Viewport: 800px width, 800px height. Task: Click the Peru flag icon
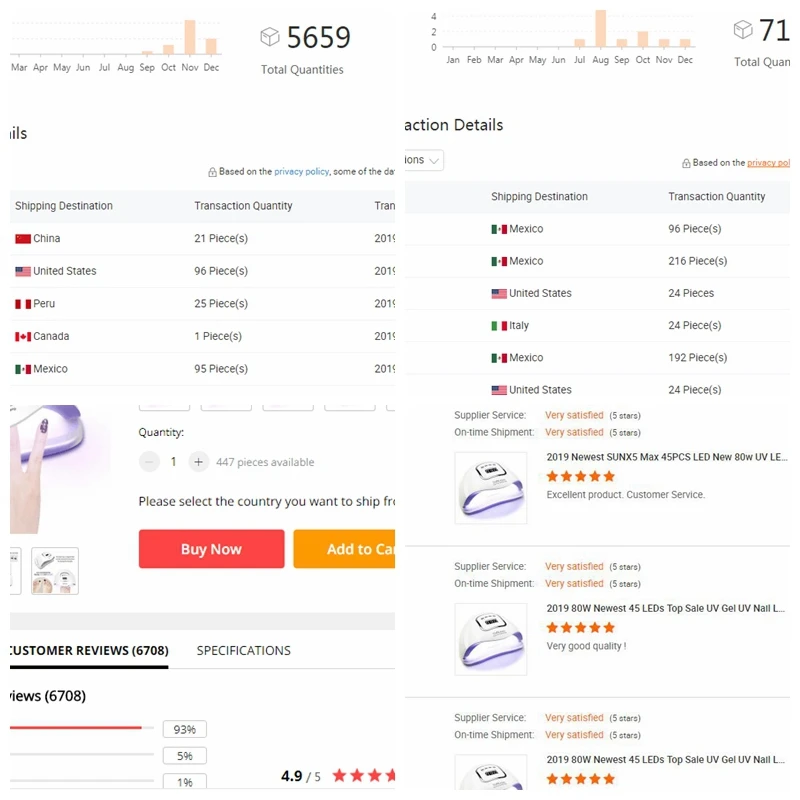tap(23, 304)
